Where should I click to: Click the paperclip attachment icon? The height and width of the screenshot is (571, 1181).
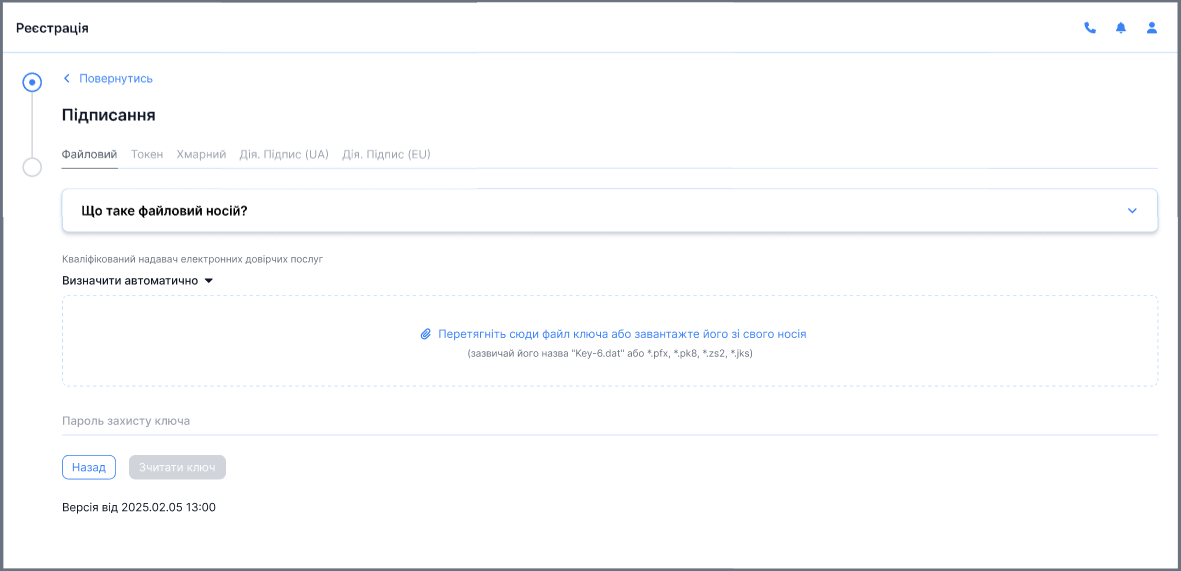(x=425, y=334)
